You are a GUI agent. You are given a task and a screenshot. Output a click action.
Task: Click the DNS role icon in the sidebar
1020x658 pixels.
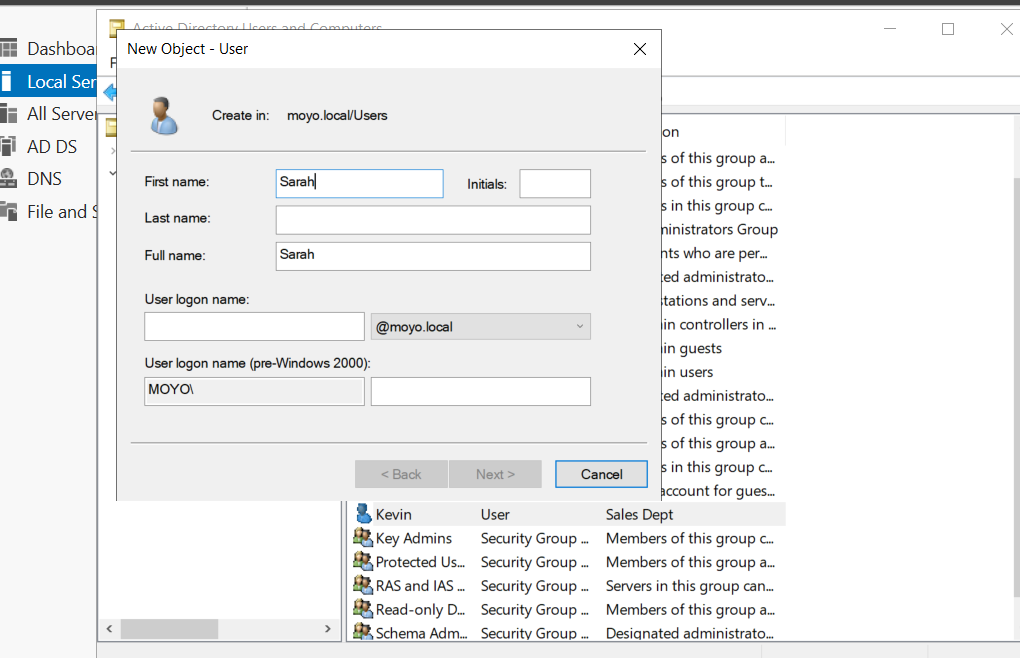click(9, 179)
